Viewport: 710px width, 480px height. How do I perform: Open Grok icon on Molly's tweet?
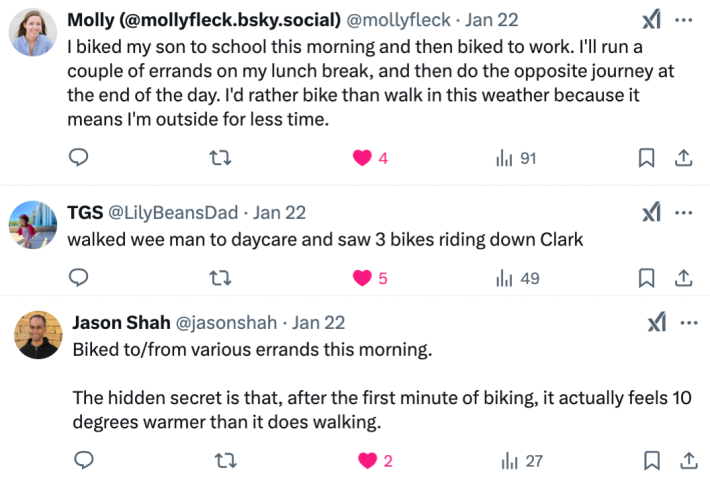651,21
